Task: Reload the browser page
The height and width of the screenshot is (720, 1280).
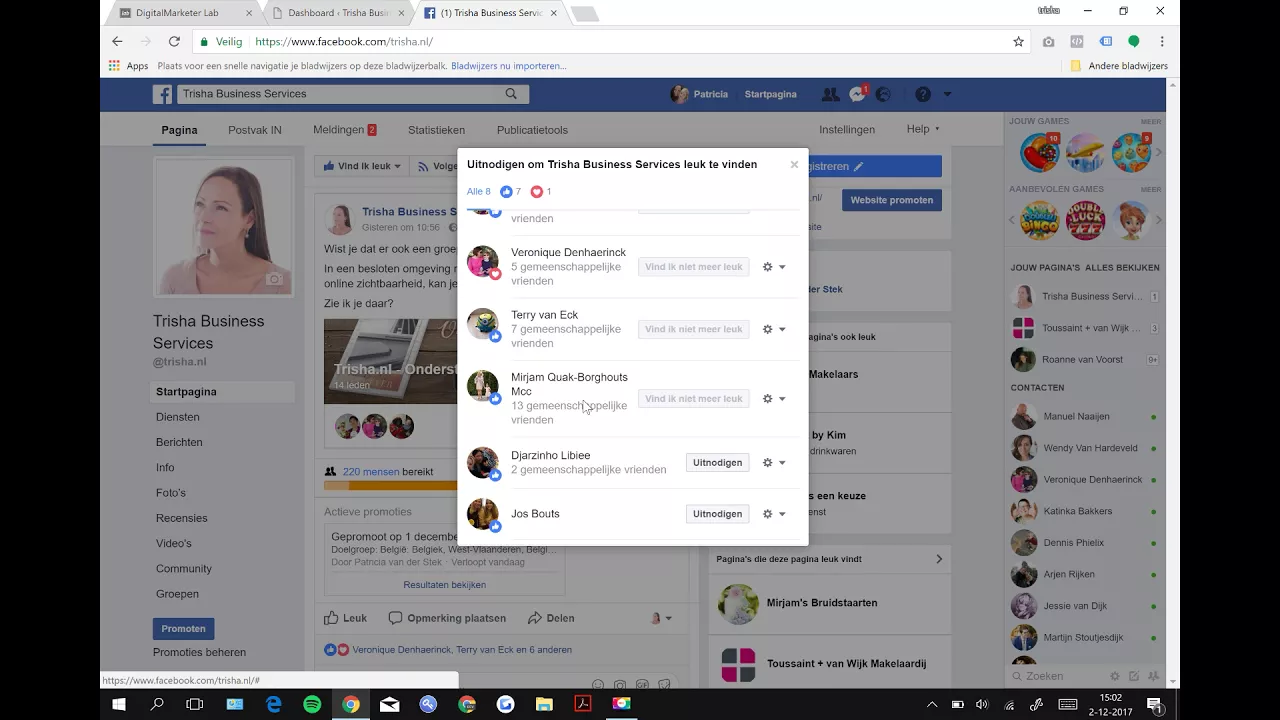Action: [174, 42]
